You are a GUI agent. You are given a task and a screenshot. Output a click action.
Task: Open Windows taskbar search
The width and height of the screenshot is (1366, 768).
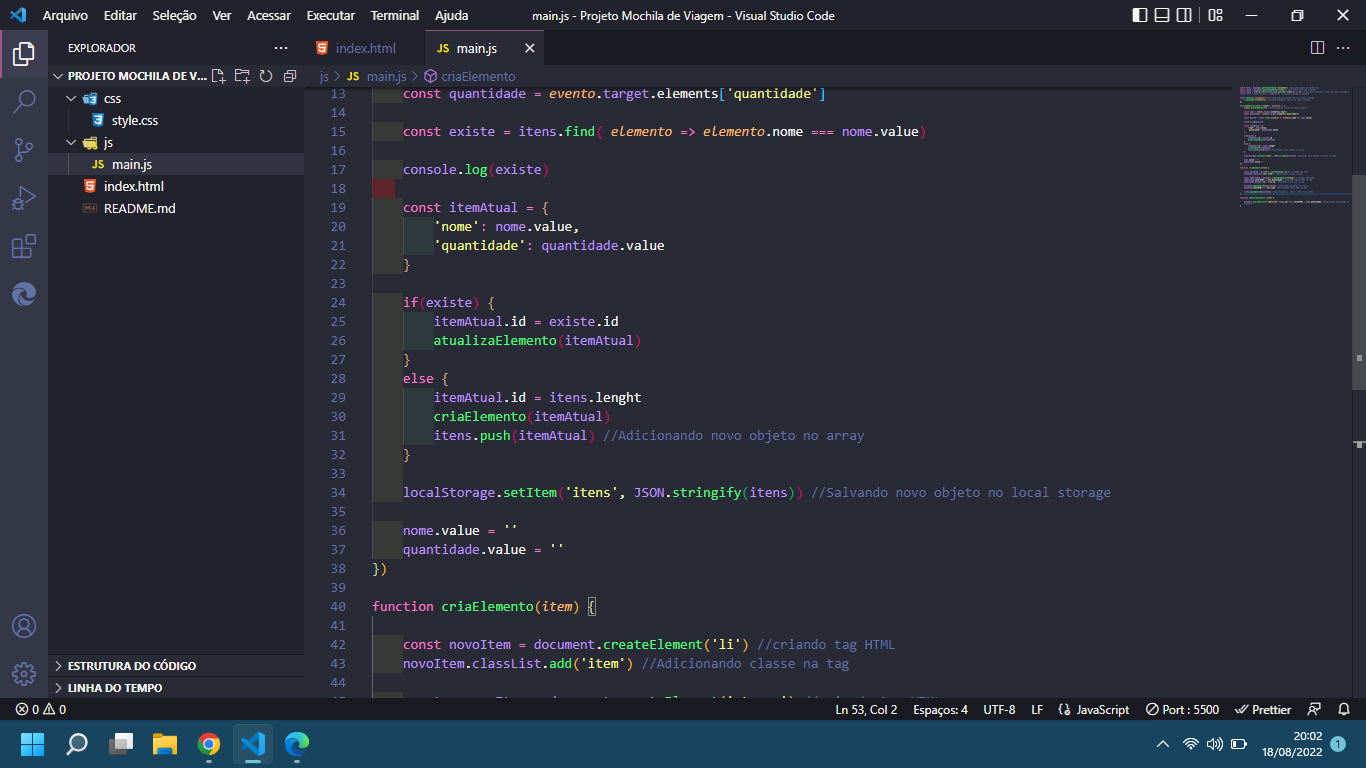point(77,744)
